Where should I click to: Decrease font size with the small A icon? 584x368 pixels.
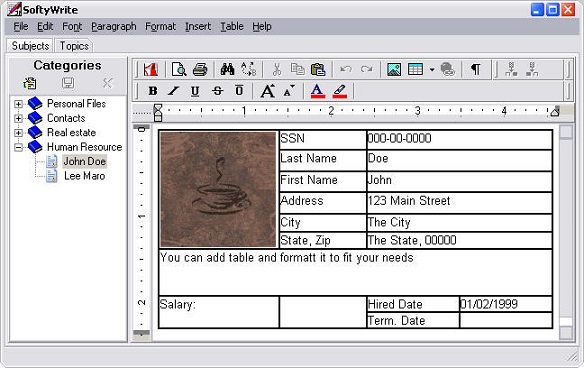pos(289,91)
